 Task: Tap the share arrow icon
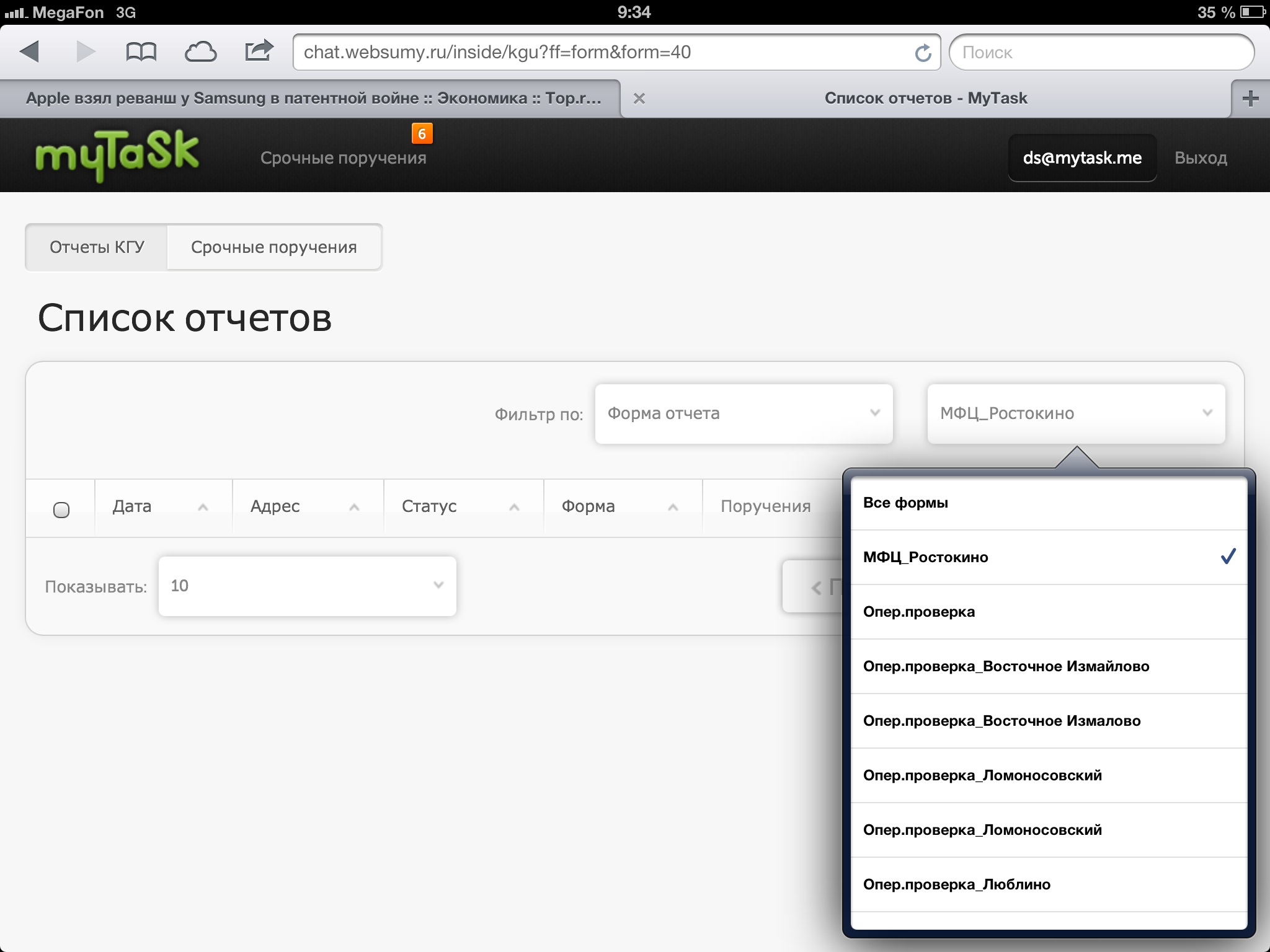click(259, 51)
